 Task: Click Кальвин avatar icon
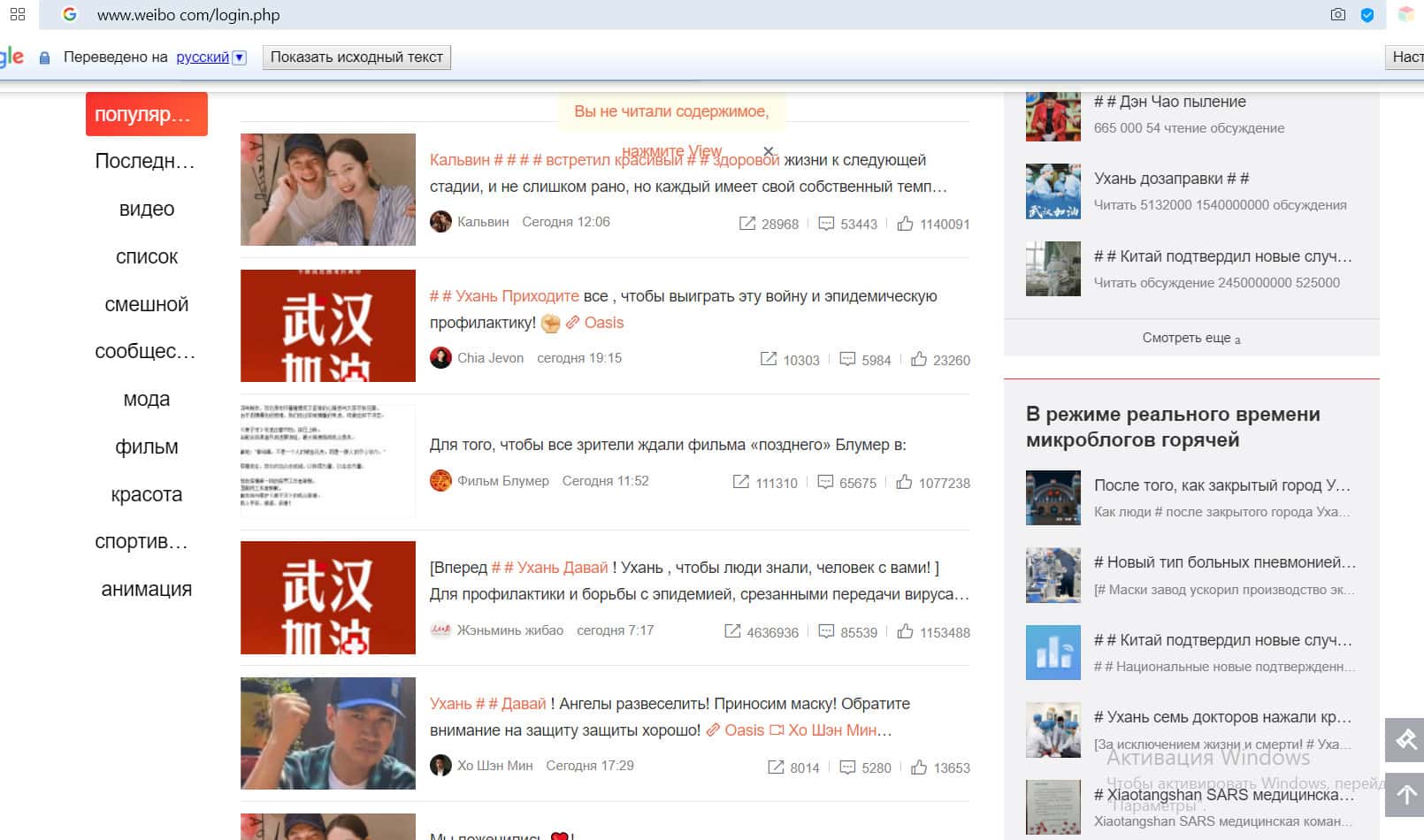click(440, 222)
